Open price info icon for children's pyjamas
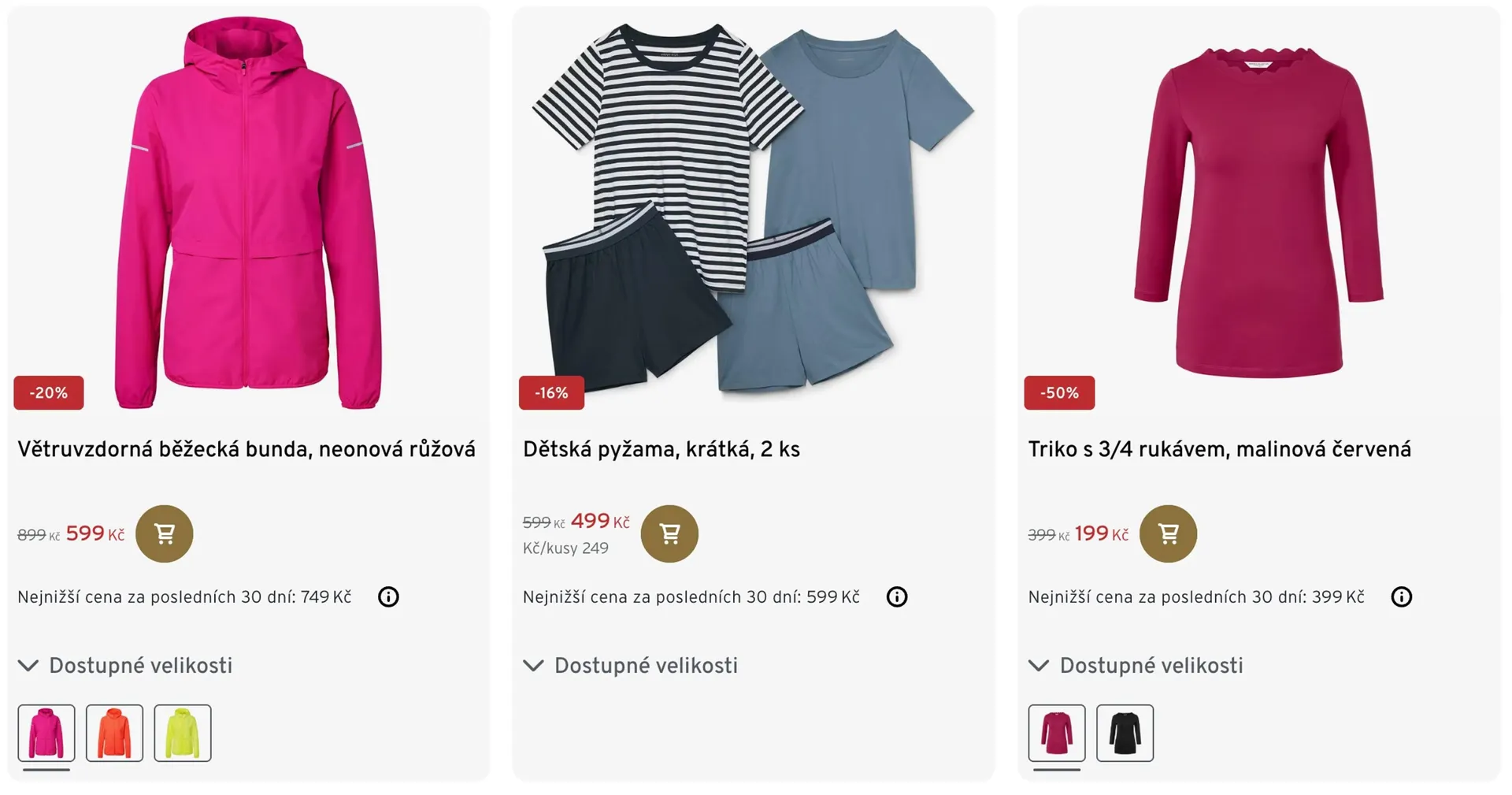The image size is (1512, 795). pyautogui.click(x=896, y=596)
